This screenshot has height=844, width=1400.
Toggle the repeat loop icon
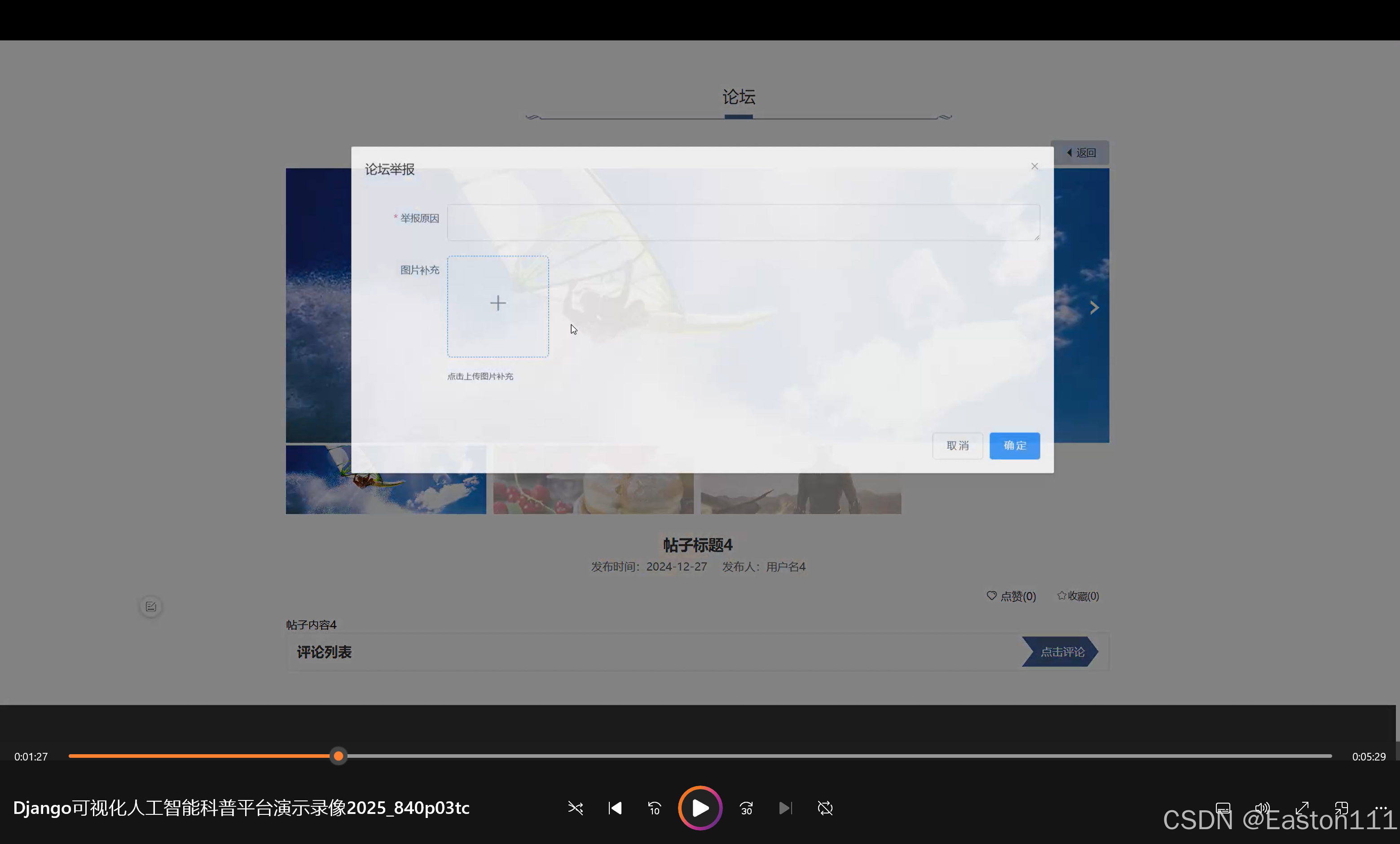[825, 808]
